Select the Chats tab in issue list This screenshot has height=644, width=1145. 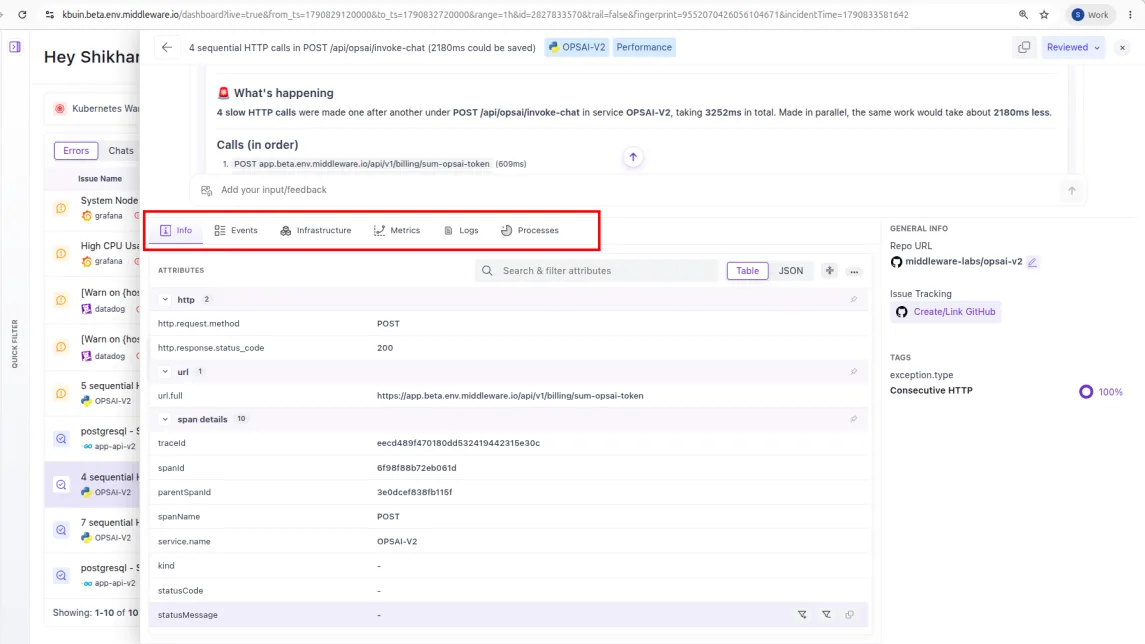click(x=121, y=150)
